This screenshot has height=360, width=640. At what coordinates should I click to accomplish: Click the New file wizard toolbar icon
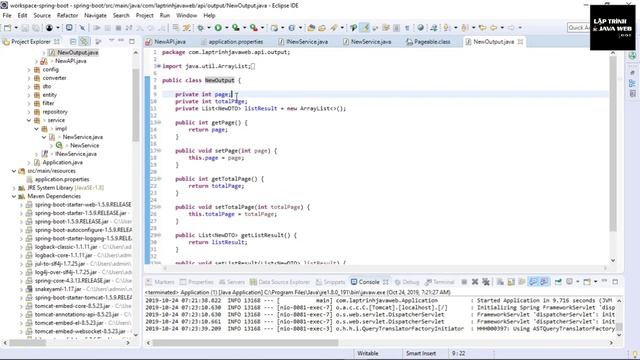(x=7, y=28)
